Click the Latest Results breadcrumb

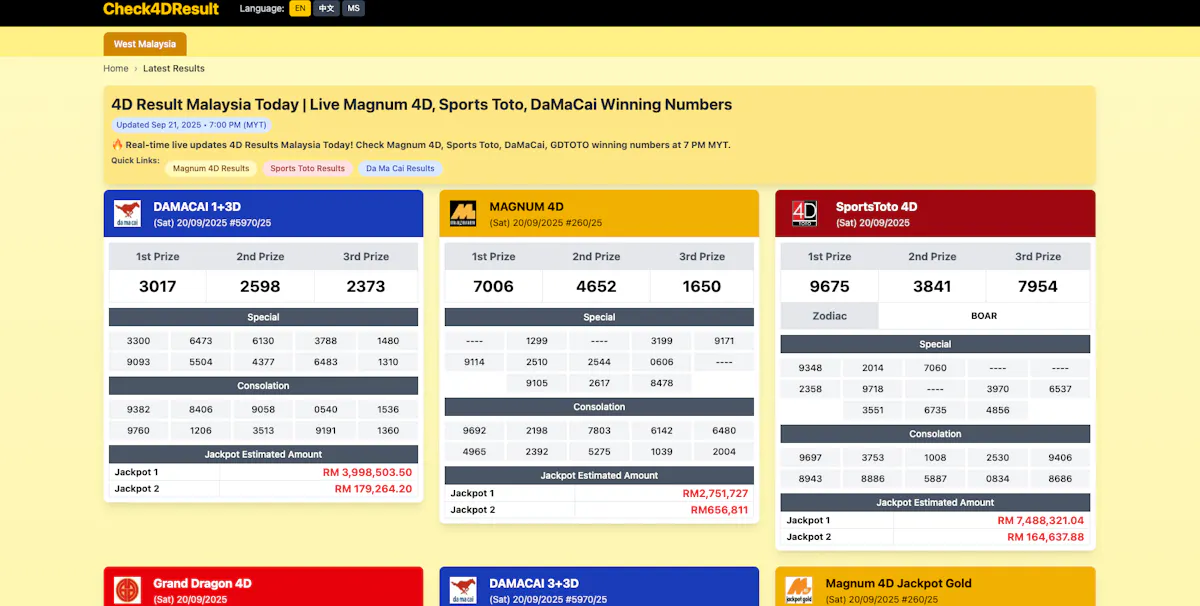[x=174, y=69]
